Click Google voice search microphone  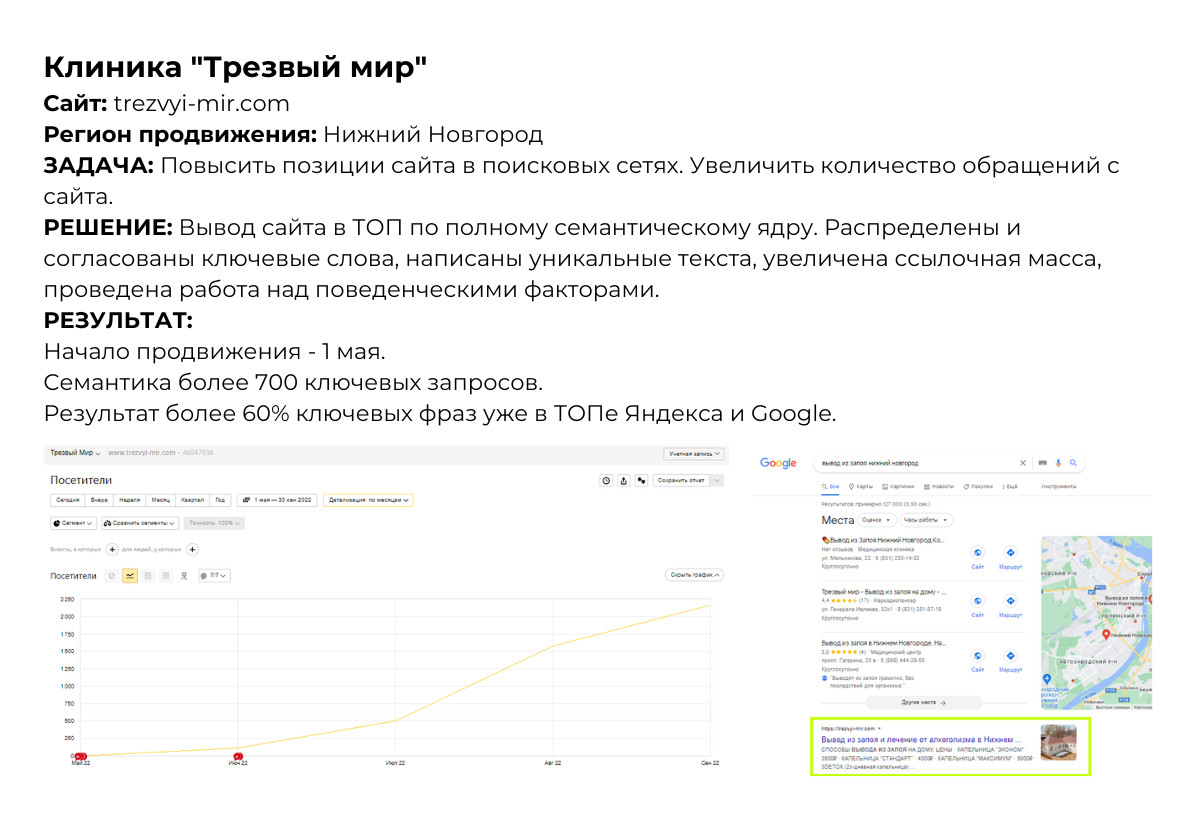tap(1058, 463)
